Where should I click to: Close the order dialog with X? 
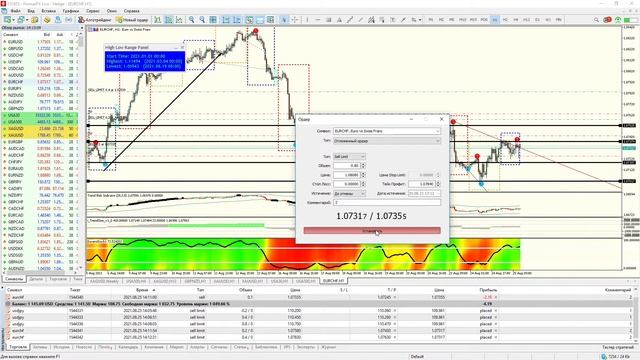[x=441, y=119]
